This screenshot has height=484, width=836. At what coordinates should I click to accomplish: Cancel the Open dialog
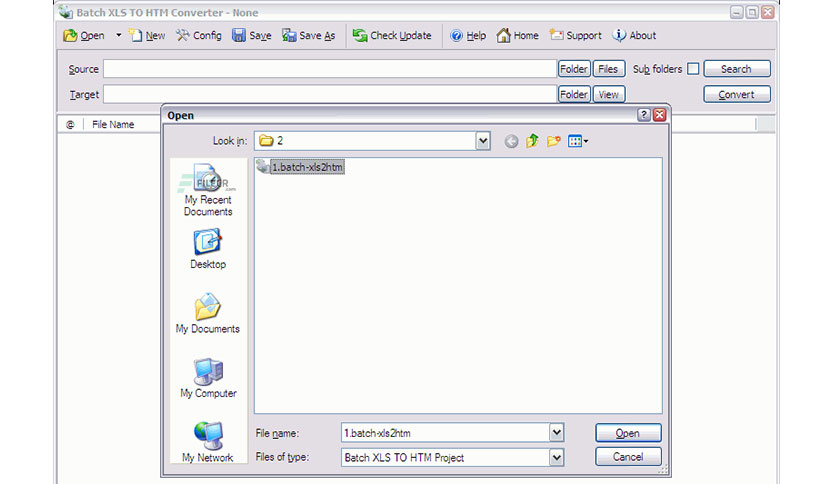pyautogui.click(x=628, y=457)
